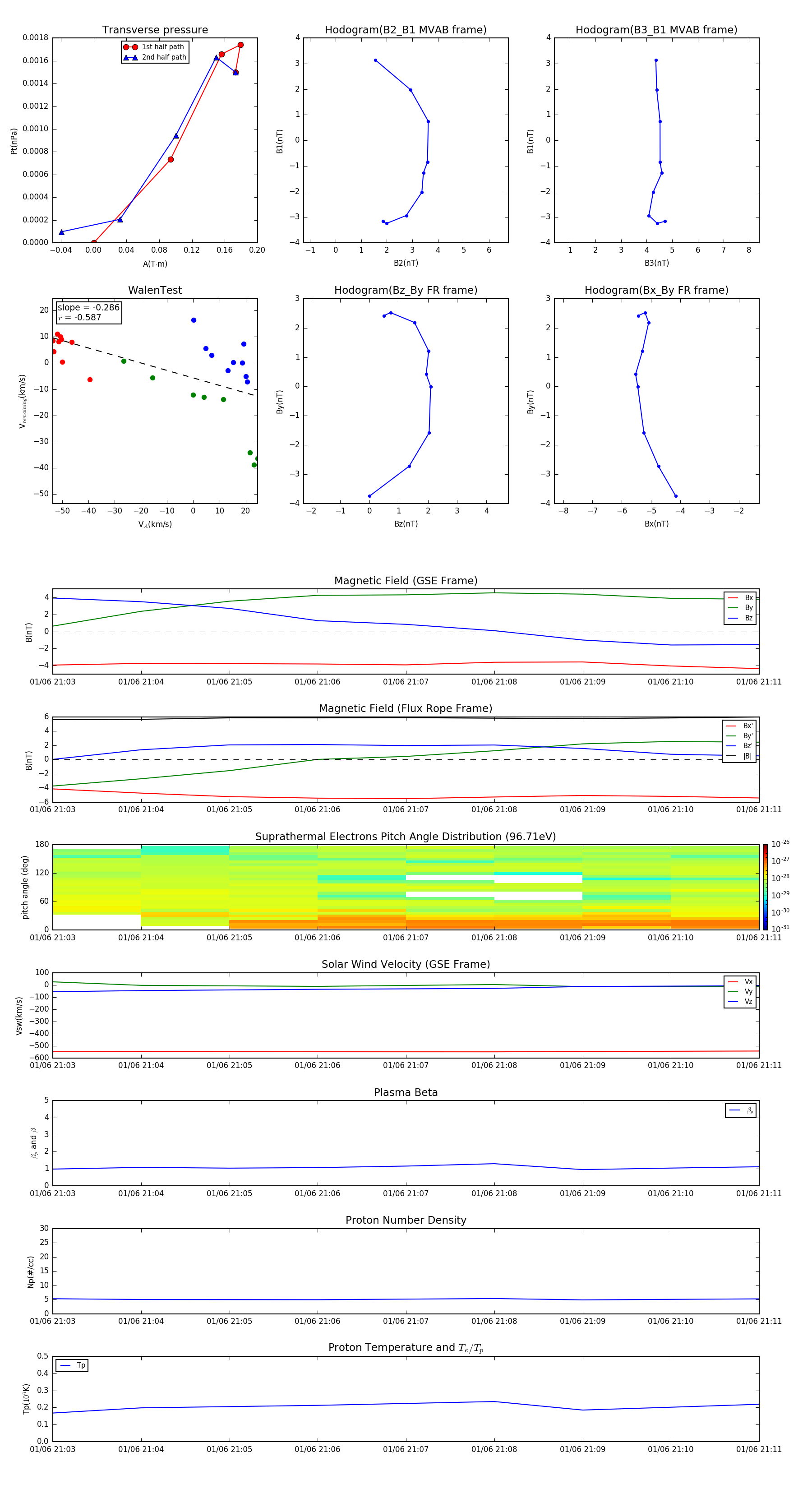The width and height of the screenshot is (812, 1489).
Task: Click the '01/06 21:03' tick under GSE magnetic field plot
Action: point(53,682)
